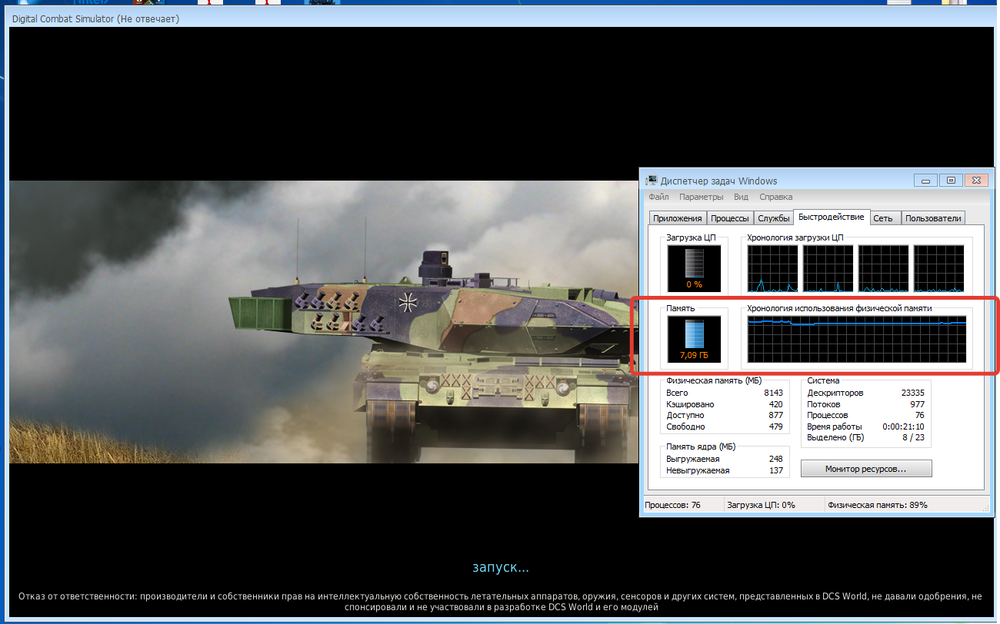Switch to the Приложения tab

(x=677, y=218)
